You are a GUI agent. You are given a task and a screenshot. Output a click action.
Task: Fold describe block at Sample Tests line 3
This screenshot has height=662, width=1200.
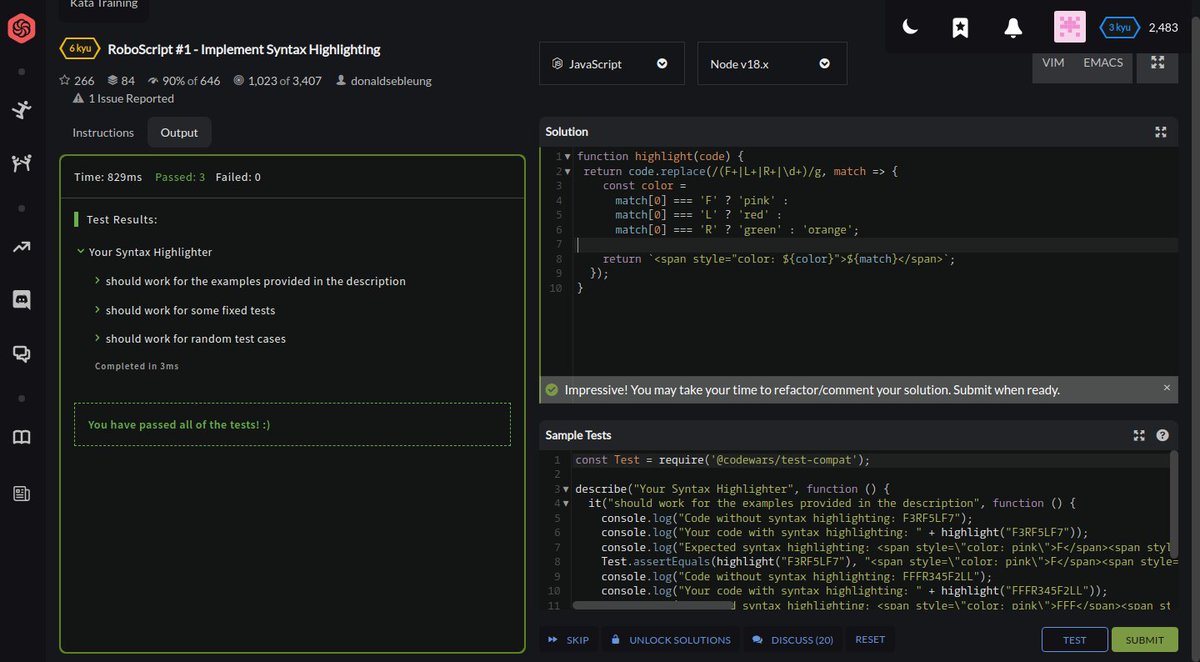pos(567,489)
